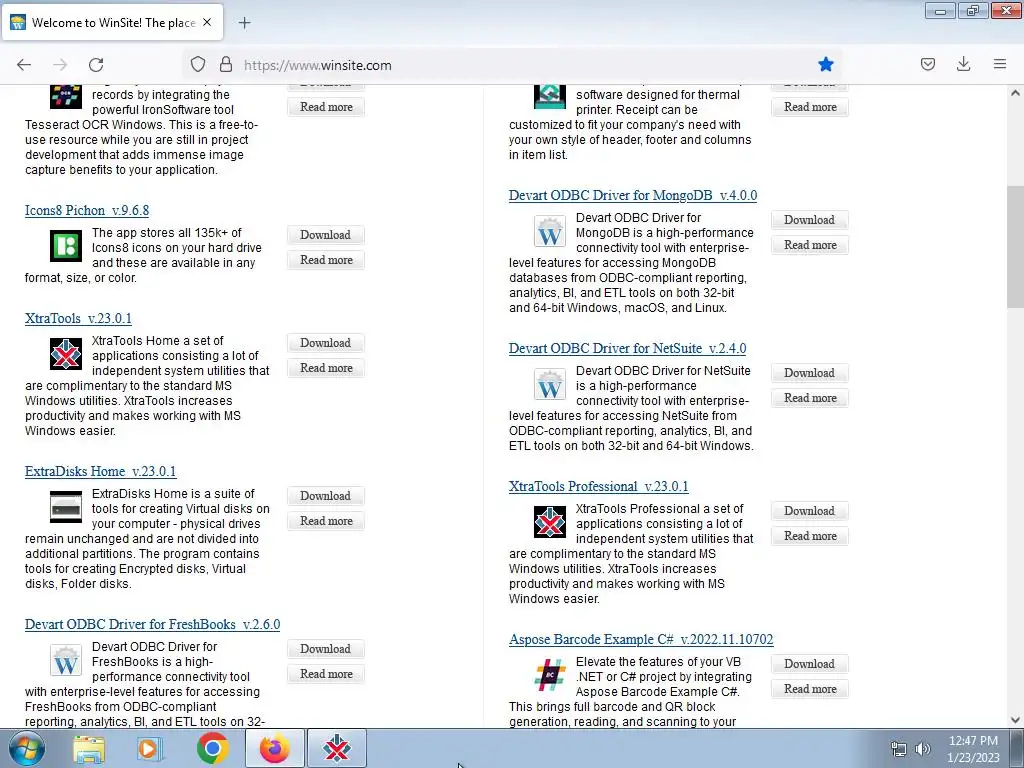
Task: Open the Aspose Barcode Example C# link
Action: click(x=641, y=639)
